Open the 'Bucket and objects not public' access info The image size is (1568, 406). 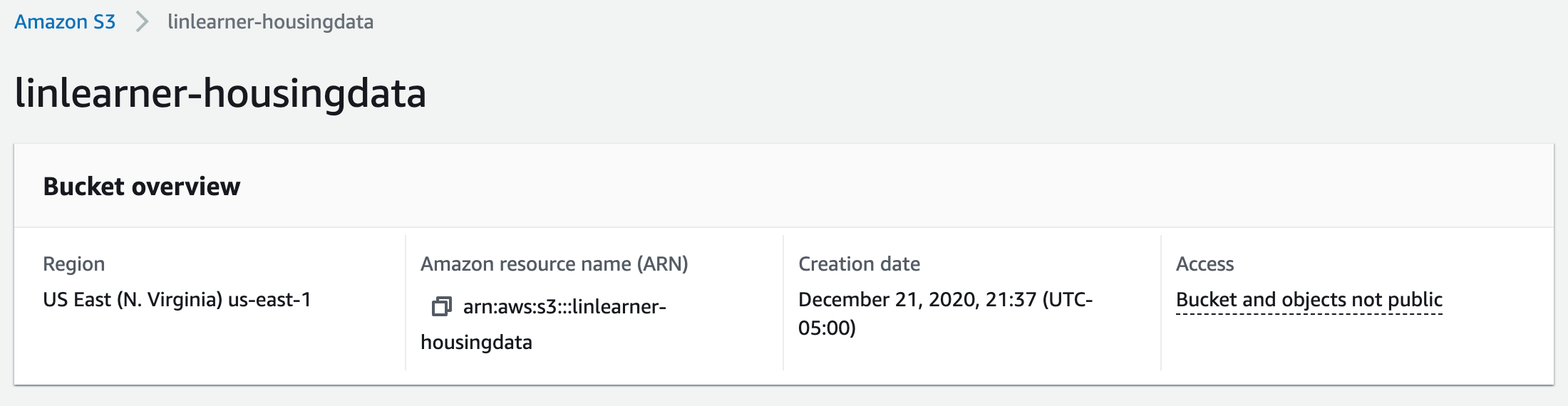pyautogui.click(x=1309, y=300)
